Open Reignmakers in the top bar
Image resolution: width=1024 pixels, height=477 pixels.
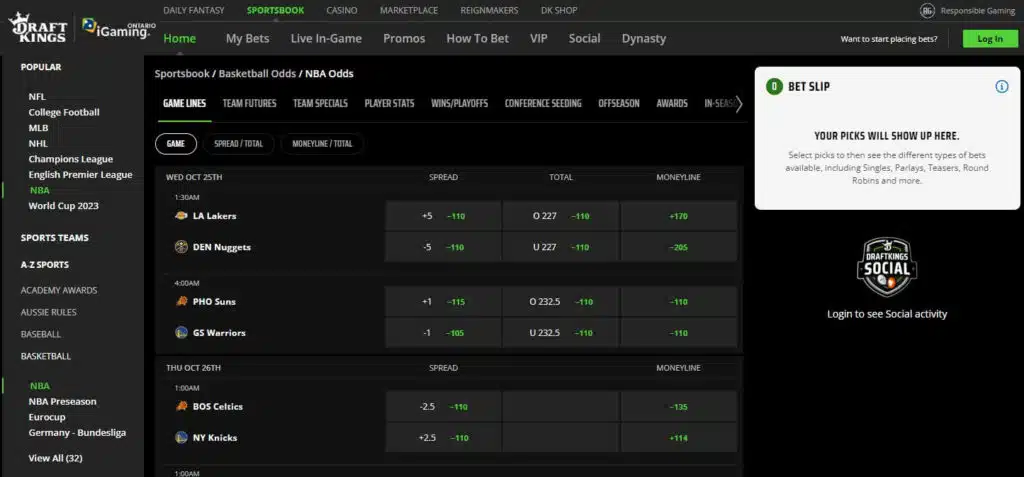coord(489,10)
